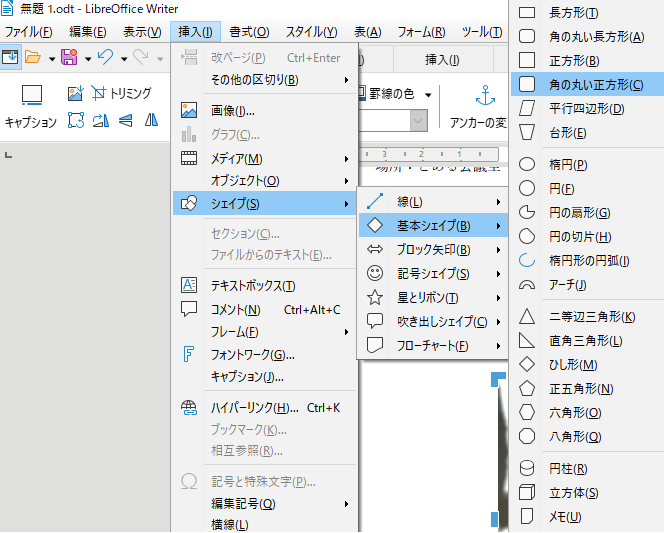Open dropdown arrow next to open folder icon
664x533 pixels.
[52, 59]
